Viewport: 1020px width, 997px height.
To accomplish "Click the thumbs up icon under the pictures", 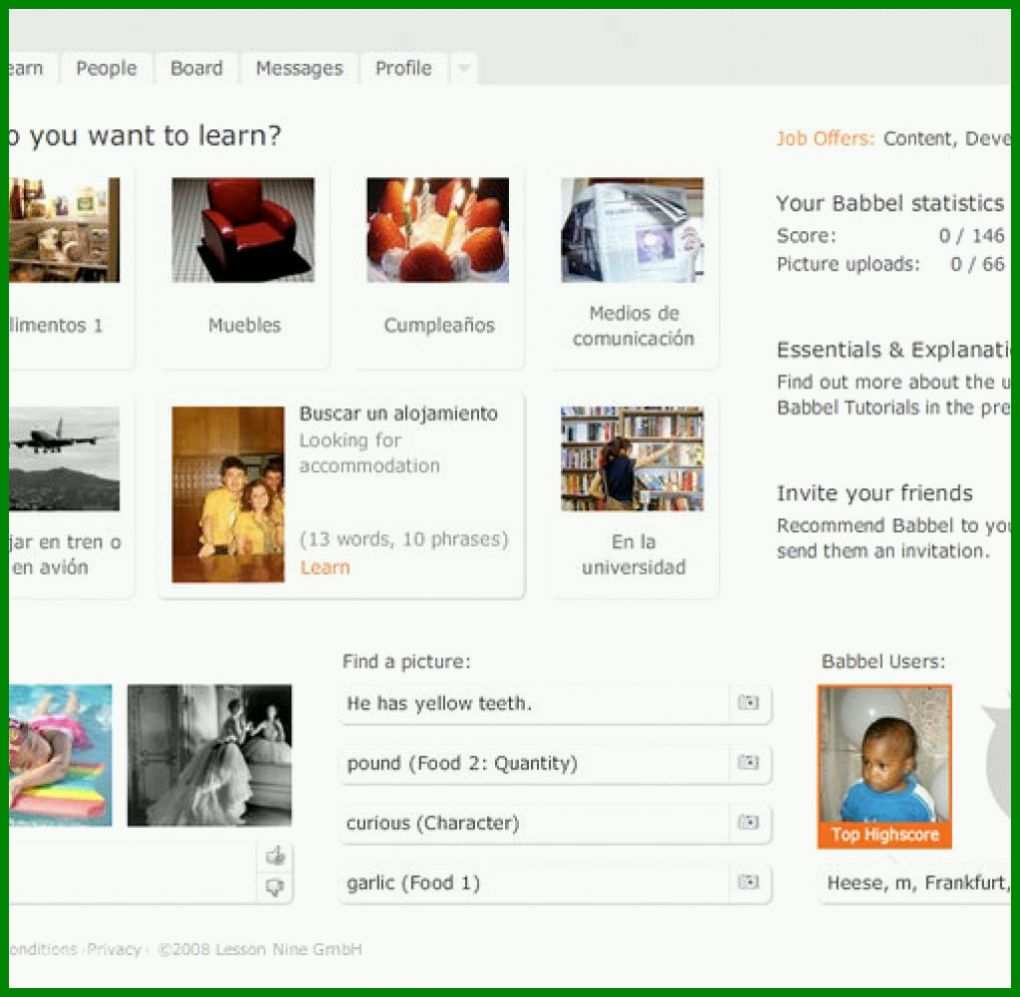I will coord(276,856).
